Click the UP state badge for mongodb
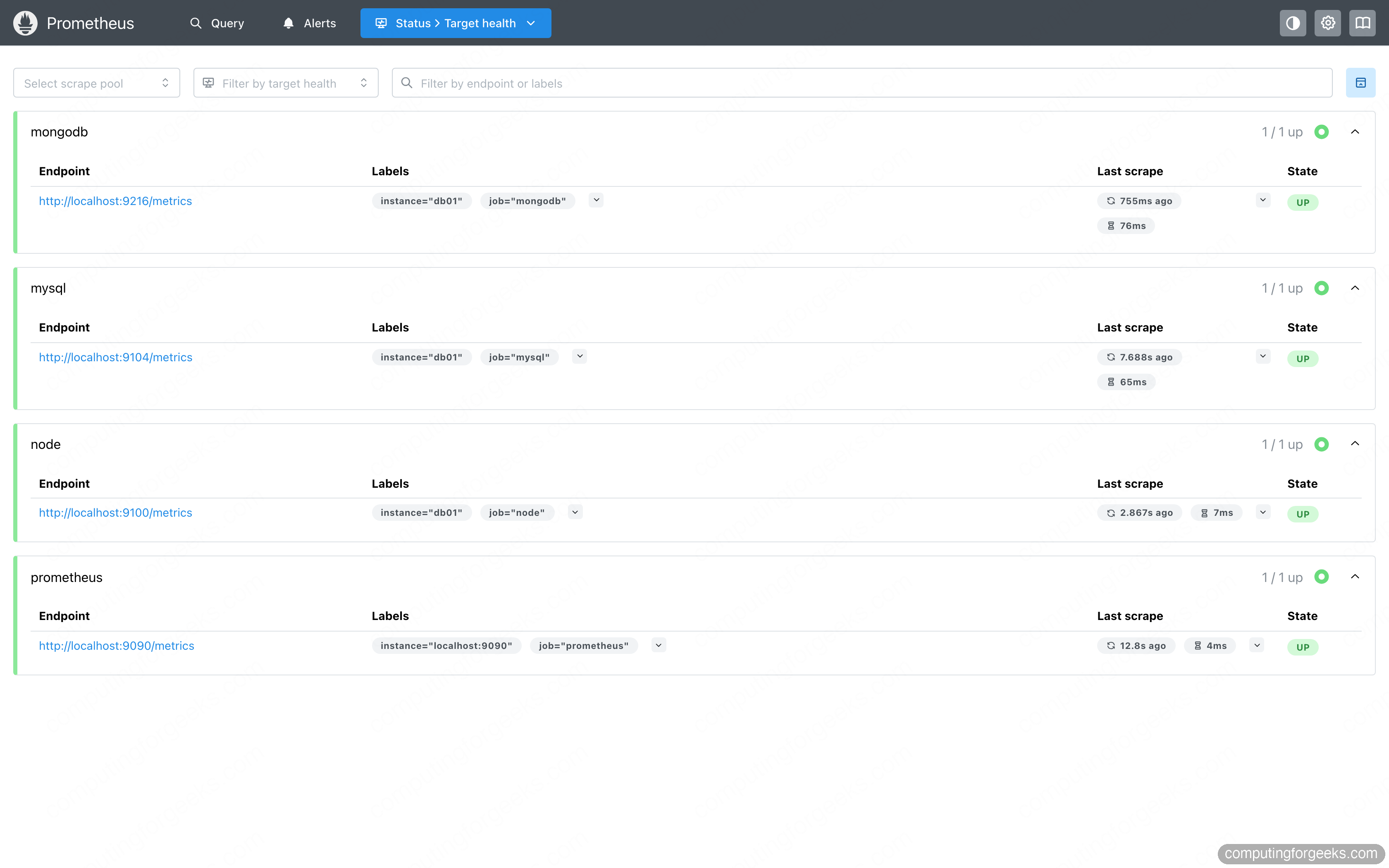This screenshot has width=1389, height=868. tap(1302, 203)
